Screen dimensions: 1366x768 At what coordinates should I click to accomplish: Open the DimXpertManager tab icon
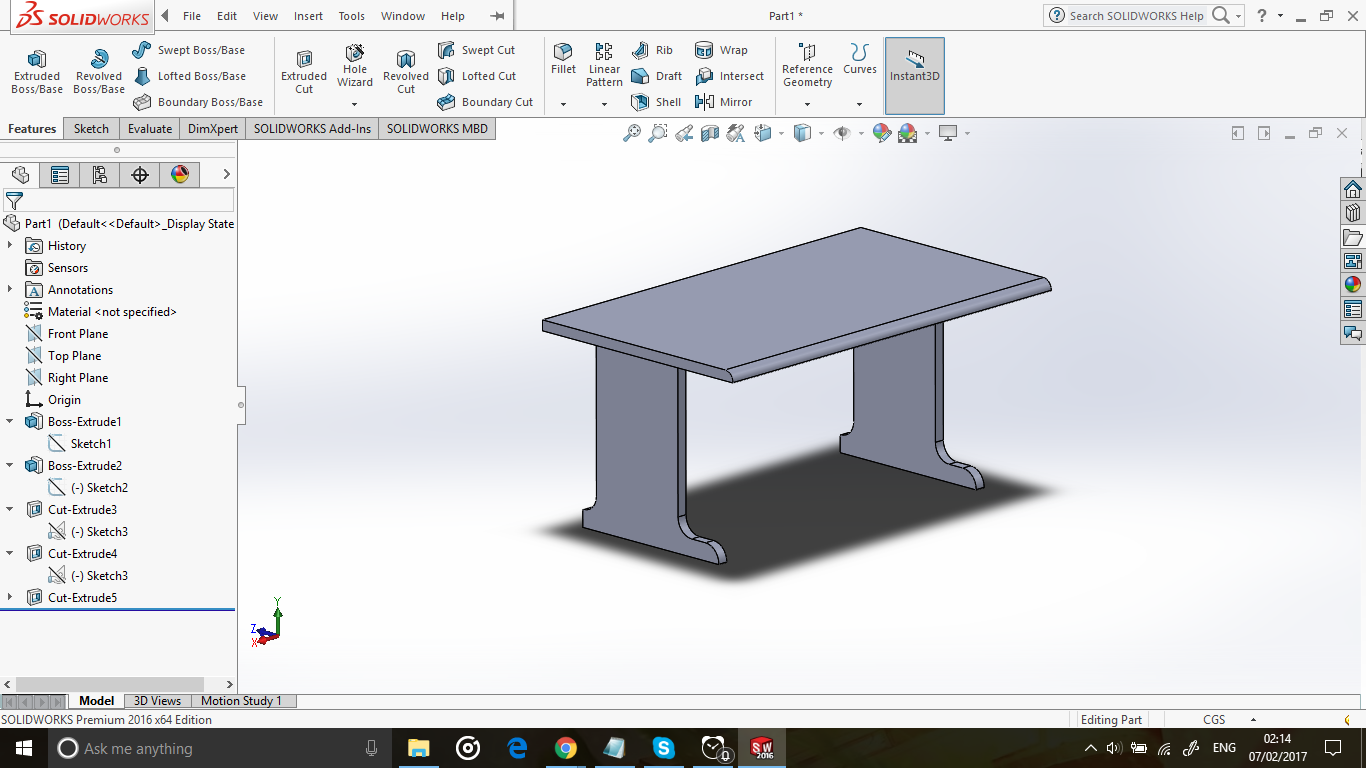click(140, 175)
